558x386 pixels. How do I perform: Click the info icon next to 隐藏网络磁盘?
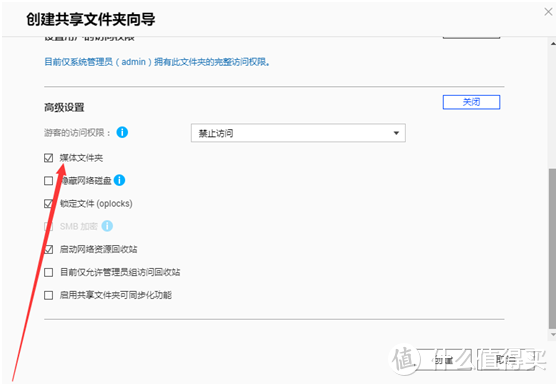click(119, 180)
